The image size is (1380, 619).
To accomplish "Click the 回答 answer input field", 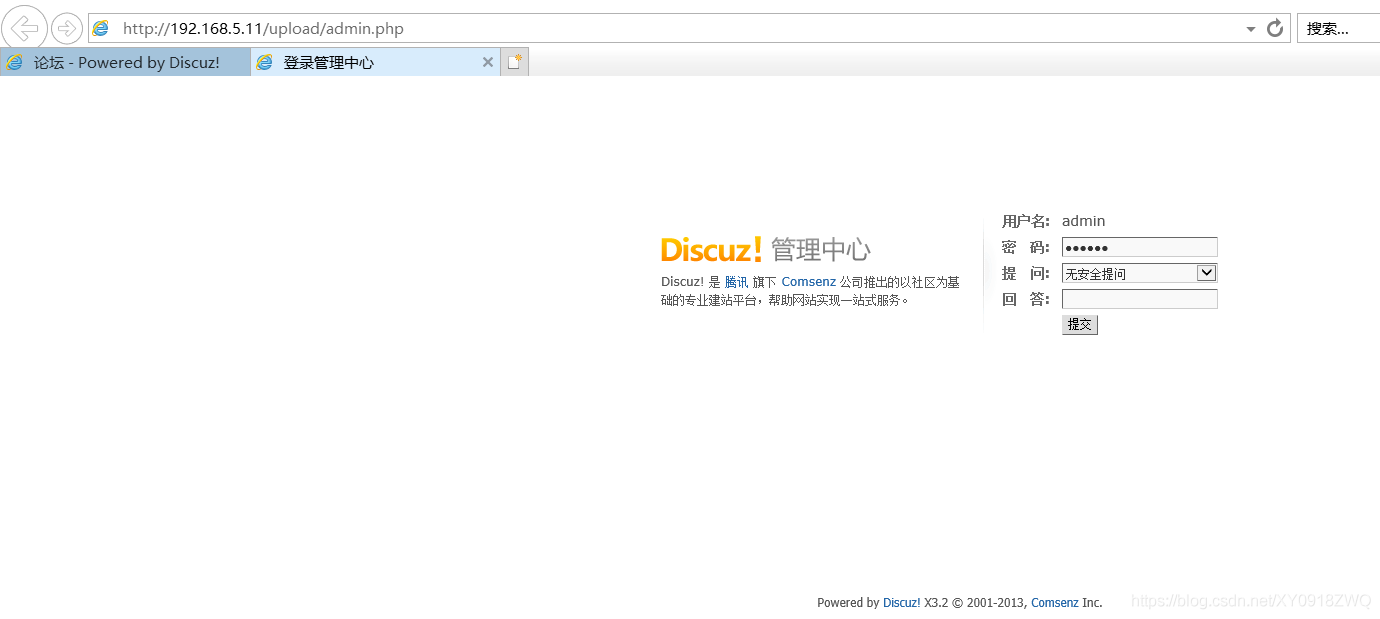I will 1139,299.
